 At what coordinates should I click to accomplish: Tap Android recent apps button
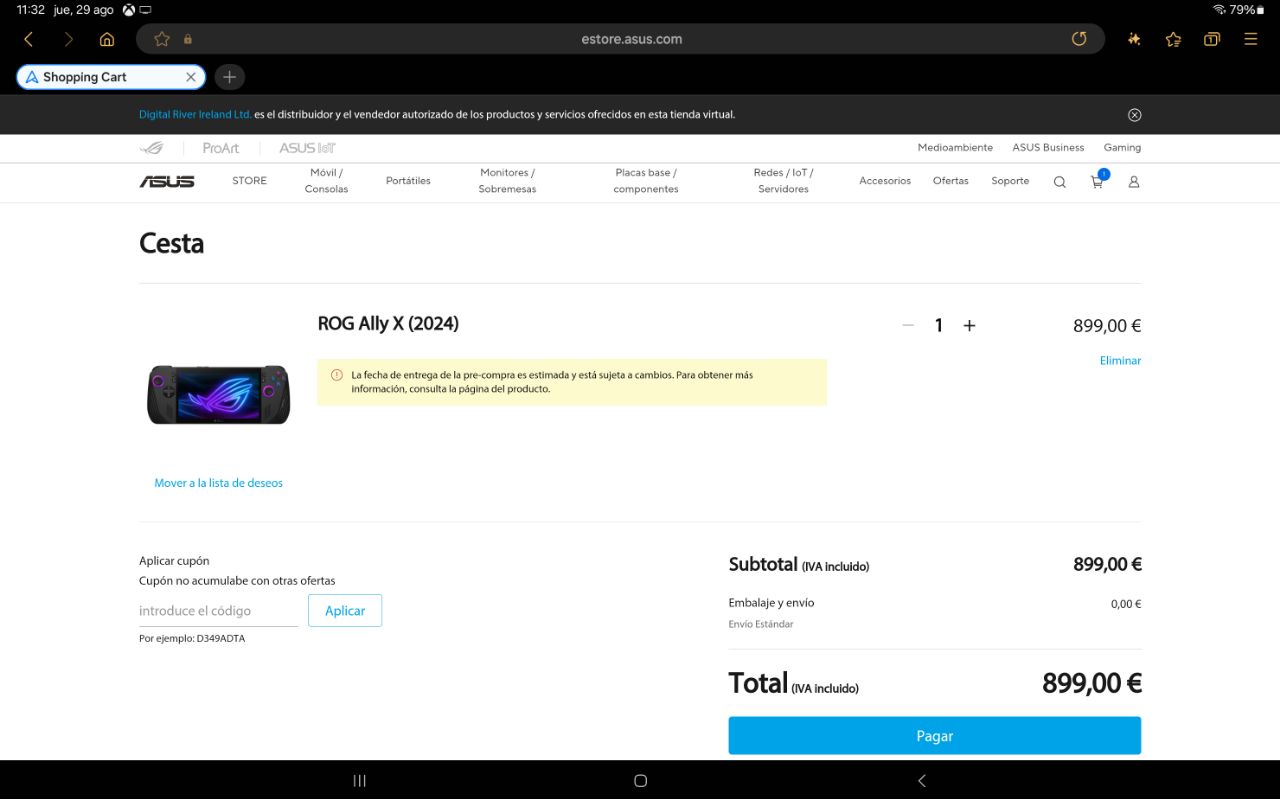(360, 780)
